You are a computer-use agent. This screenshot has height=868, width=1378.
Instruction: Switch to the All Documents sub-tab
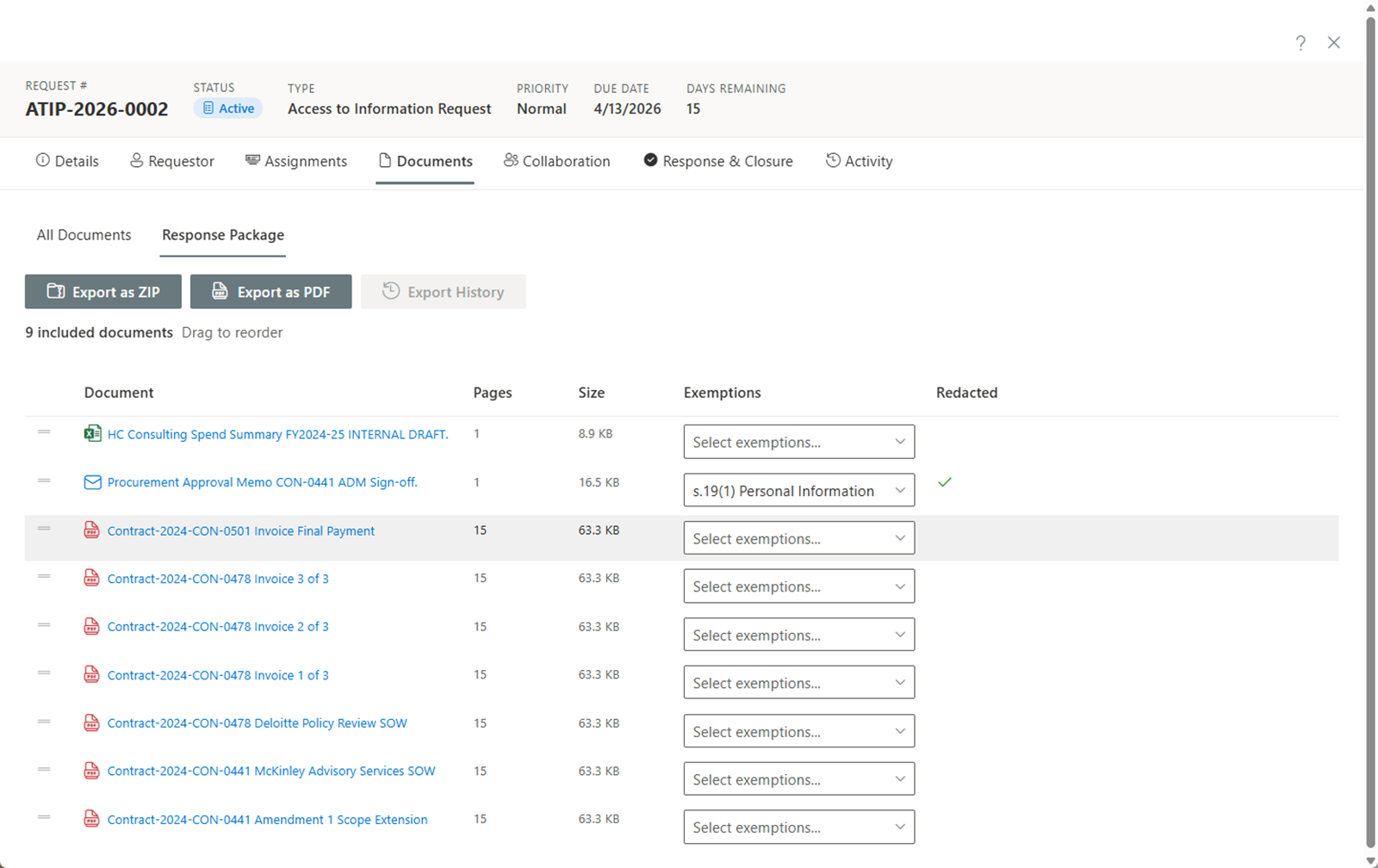84,235
